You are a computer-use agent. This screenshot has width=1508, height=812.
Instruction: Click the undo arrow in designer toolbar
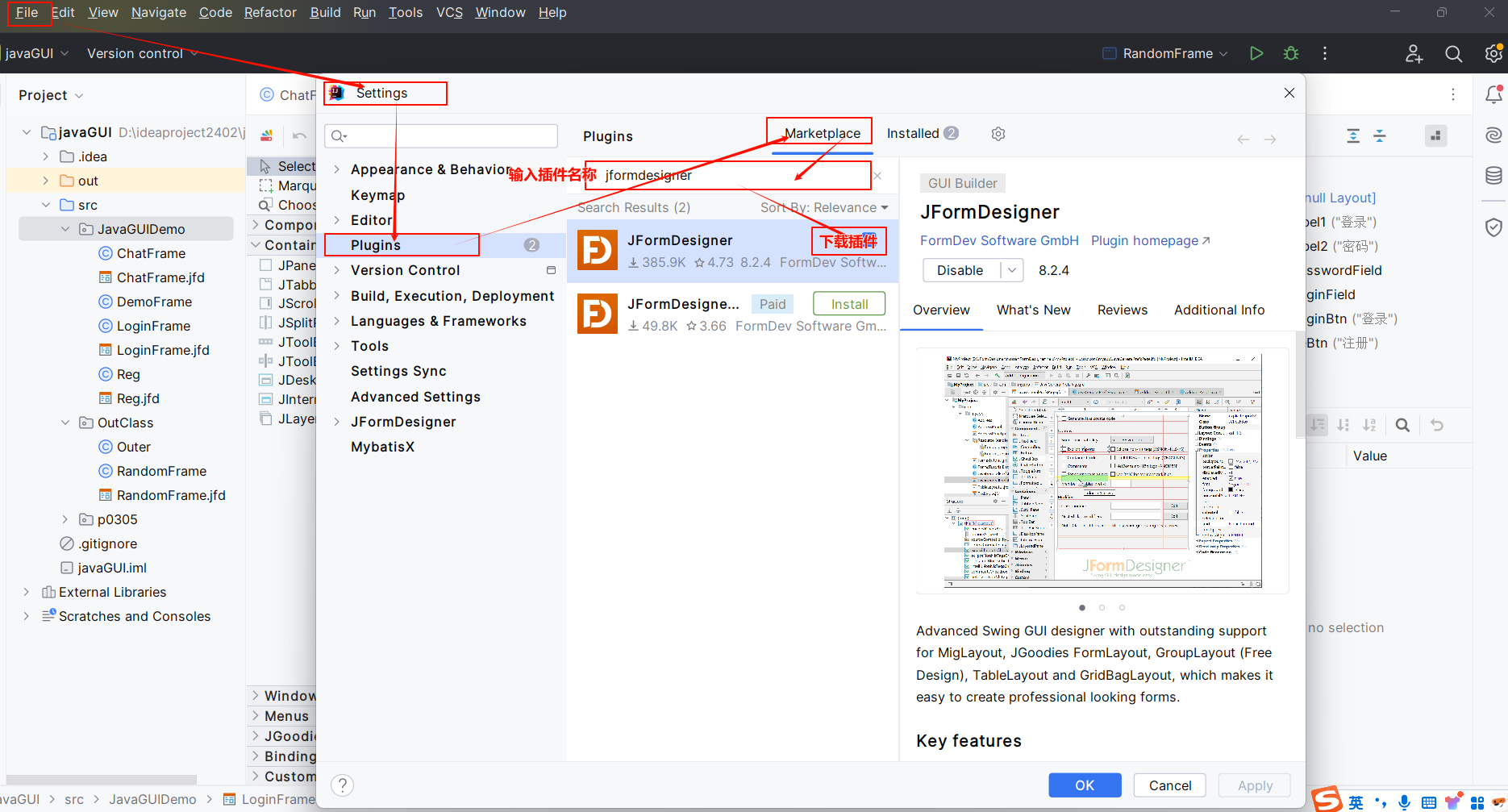point(299,135)
